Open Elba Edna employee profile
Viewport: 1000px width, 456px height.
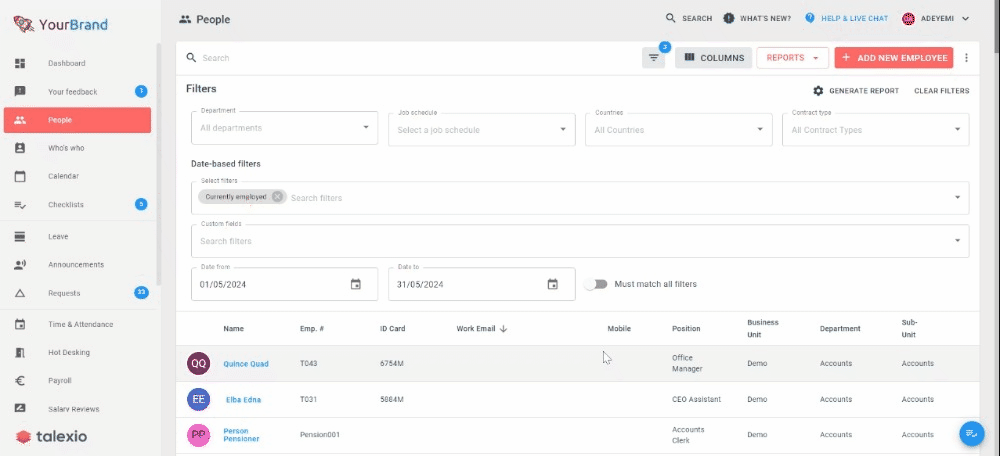[243, 400]
